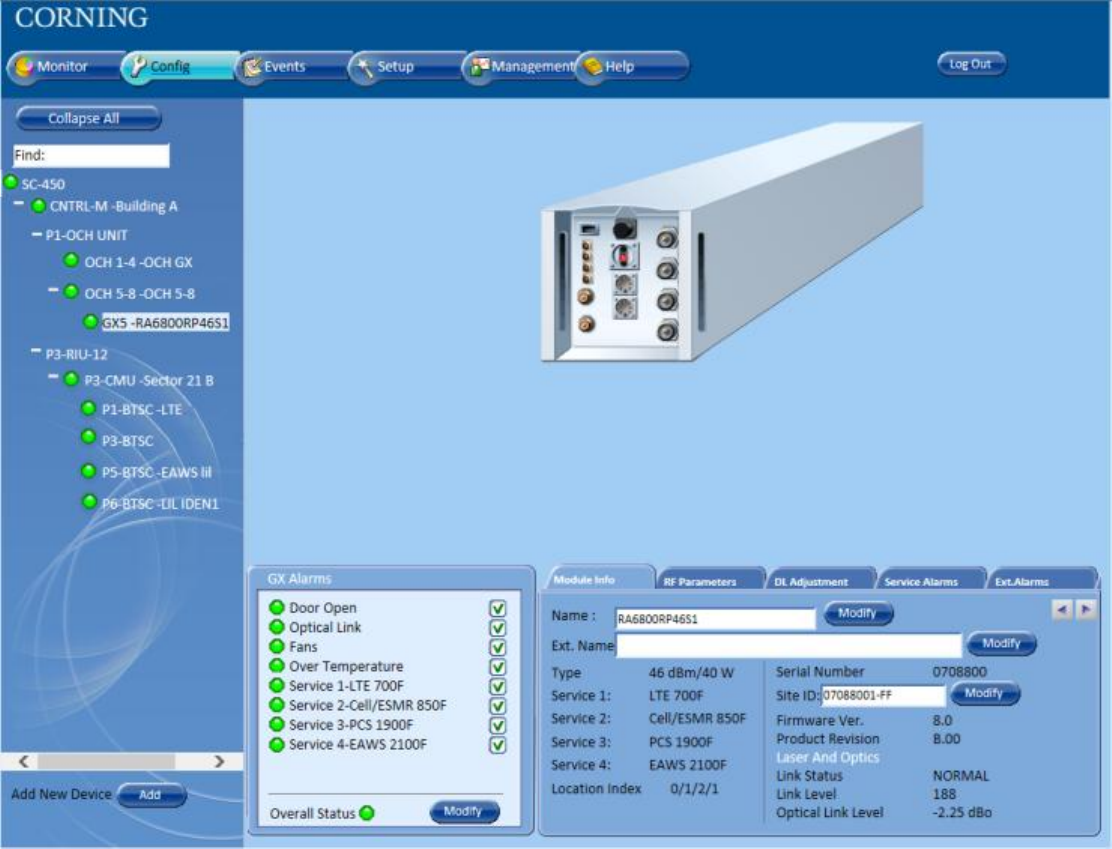Toggle Service 1-LTE 700F alarm checkbox
1112x849 pixels.
[x=498, y=687]
